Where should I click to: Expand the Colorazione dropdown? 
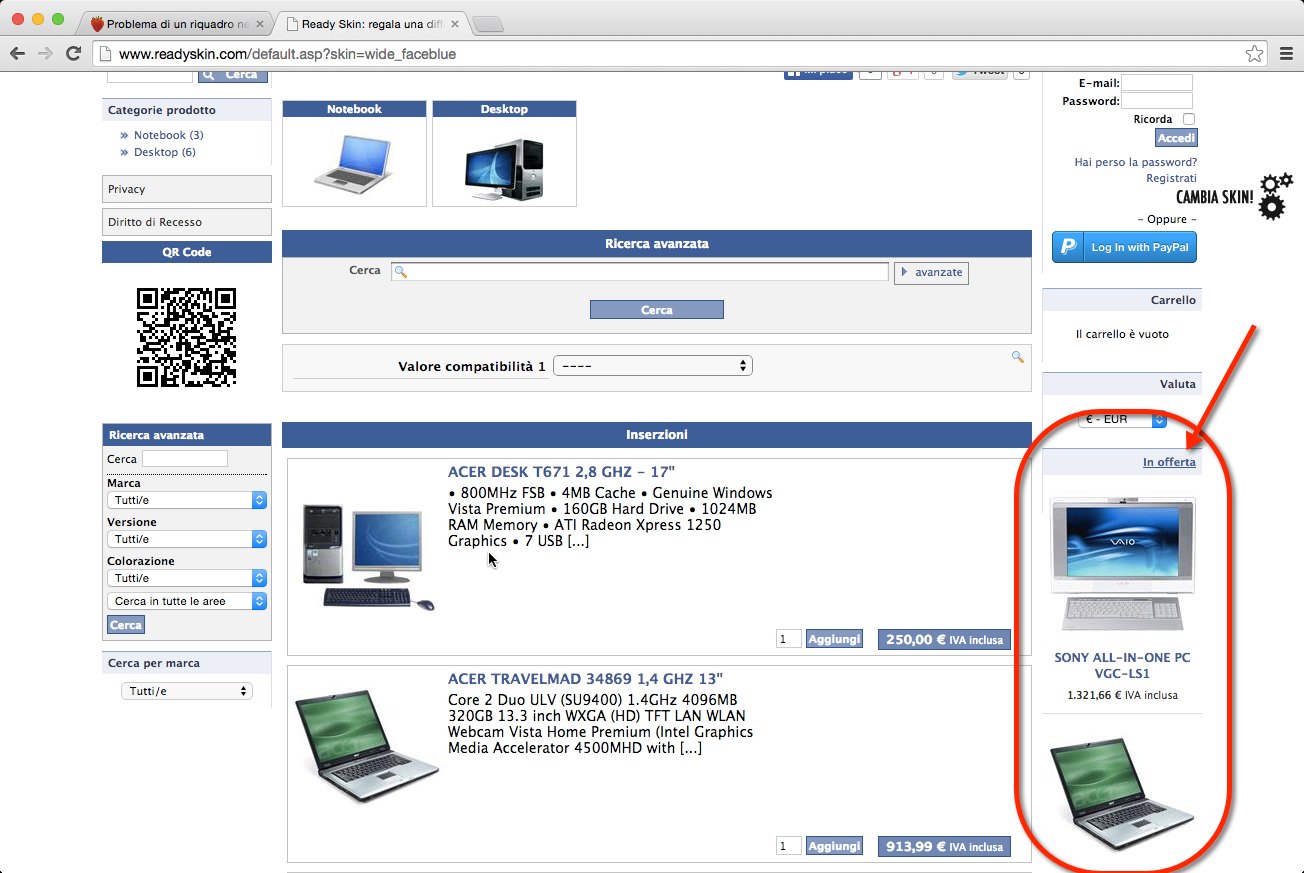point(187,578)
